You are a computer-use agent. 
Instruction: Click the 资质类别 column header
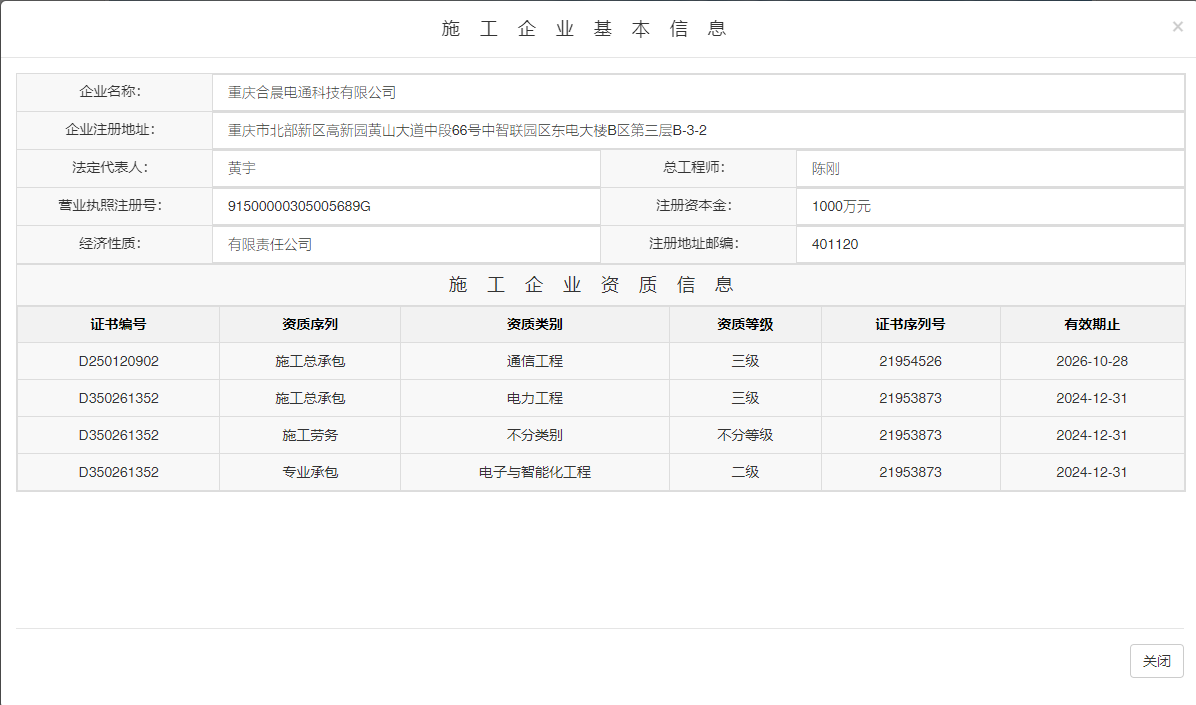tap(535, 324)
